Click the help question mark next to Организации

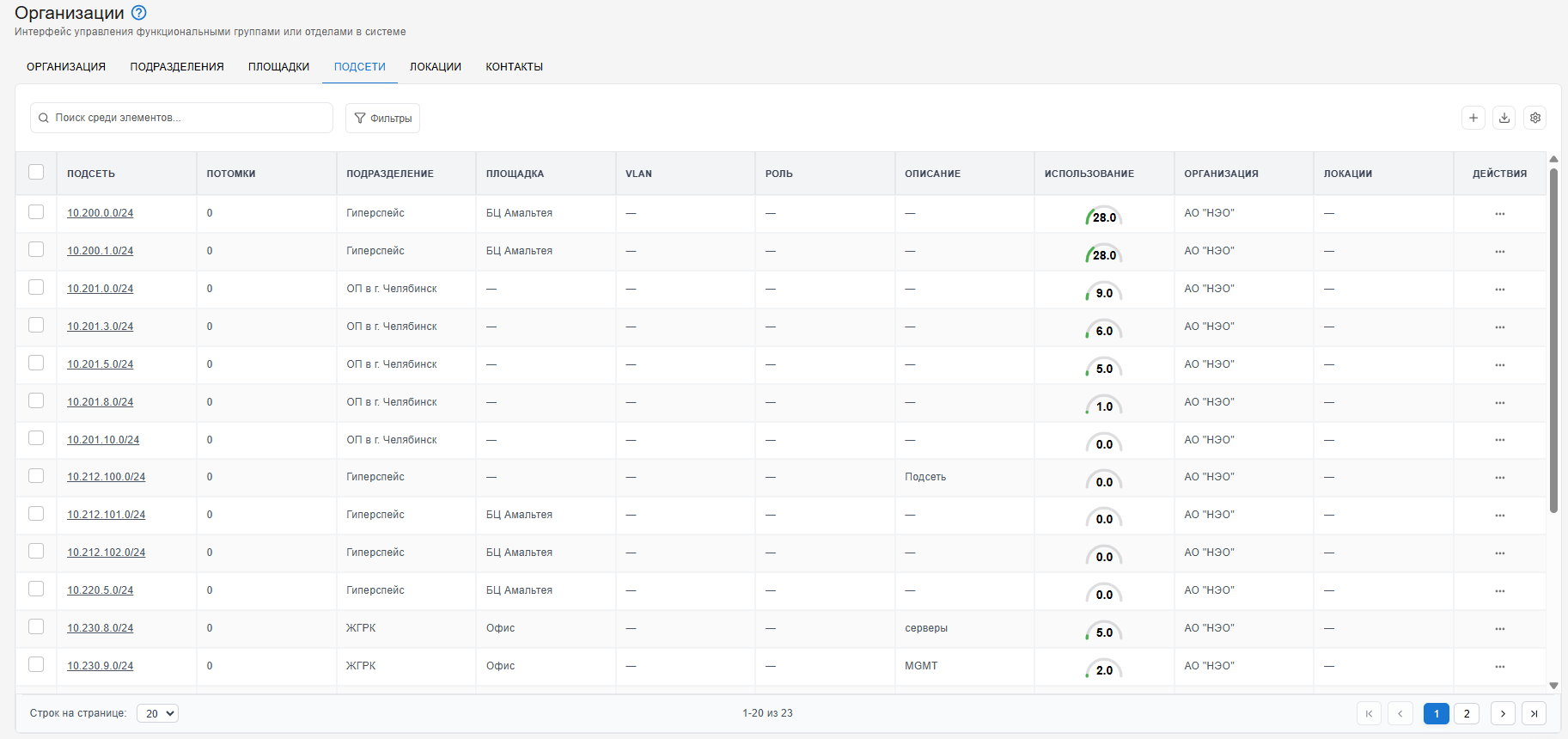139,13
